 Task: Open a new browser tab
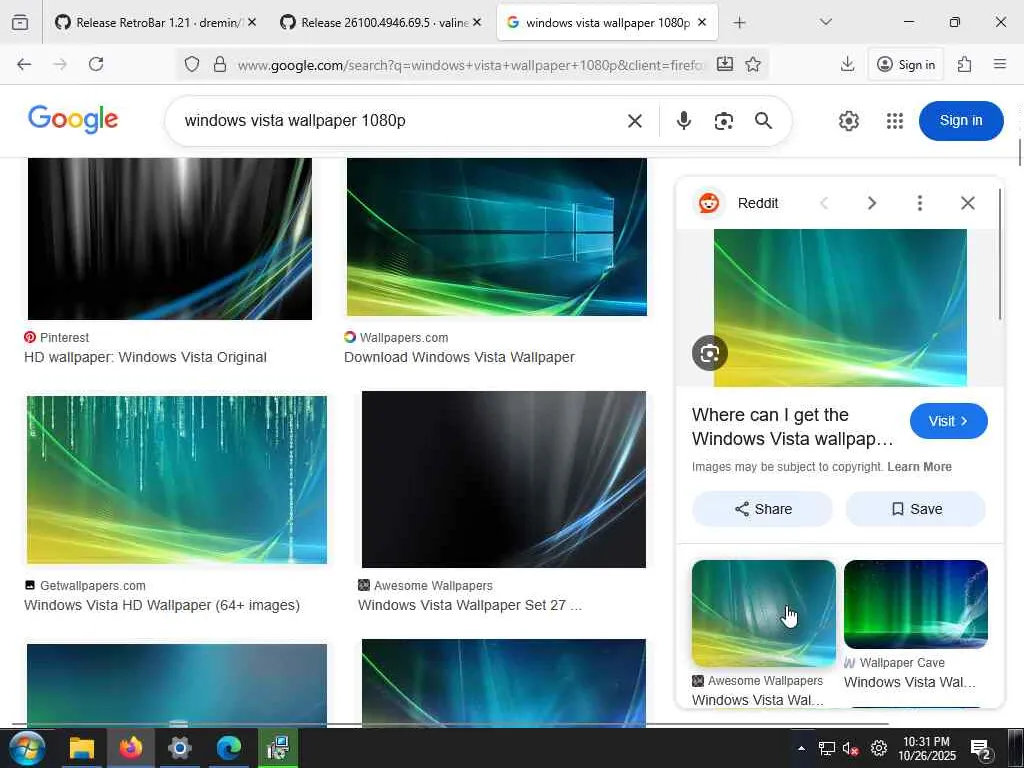point(739,23)
